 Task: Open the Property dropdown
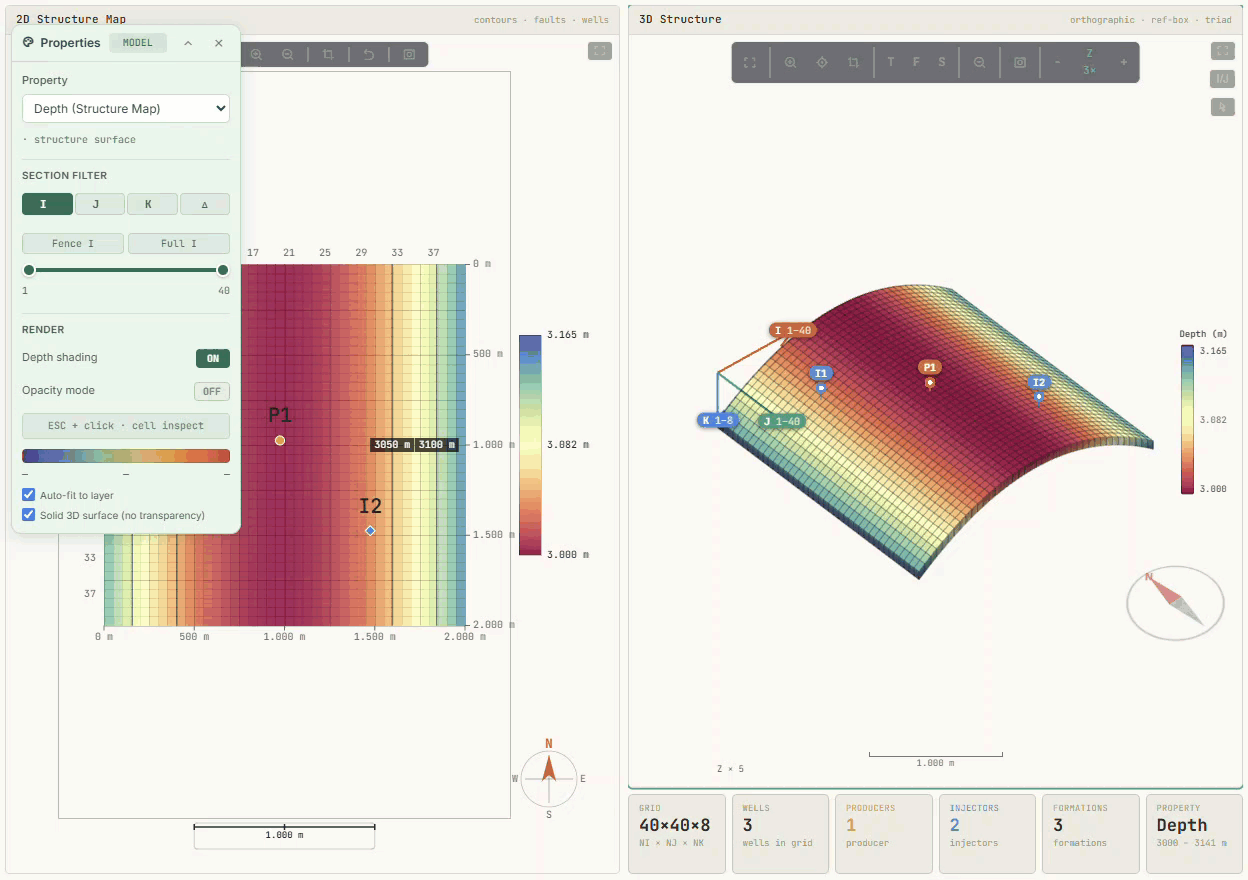click(126, 108)
